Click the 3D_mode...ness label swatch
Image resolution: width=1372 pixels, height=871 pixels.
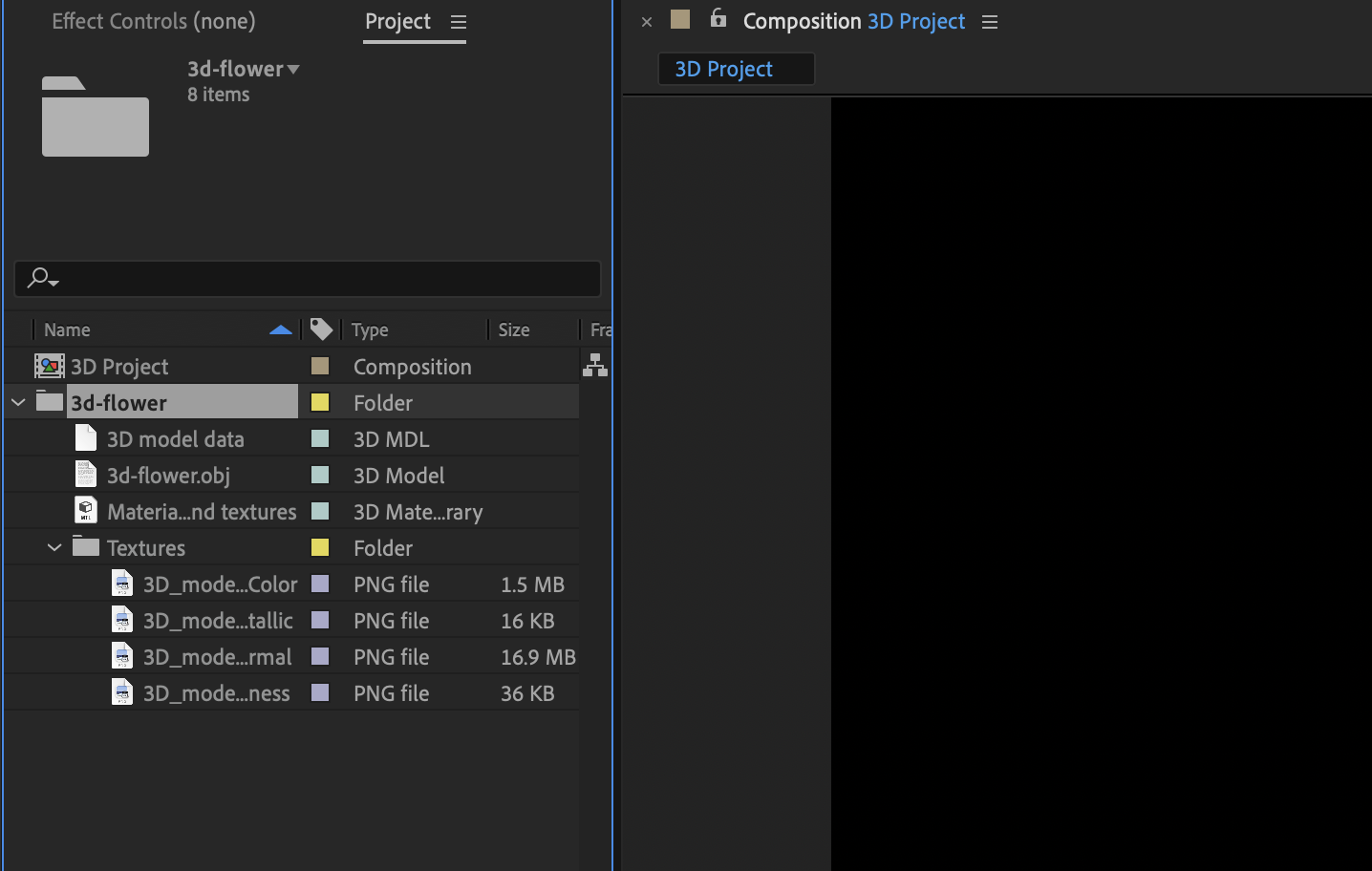(320, 692)
